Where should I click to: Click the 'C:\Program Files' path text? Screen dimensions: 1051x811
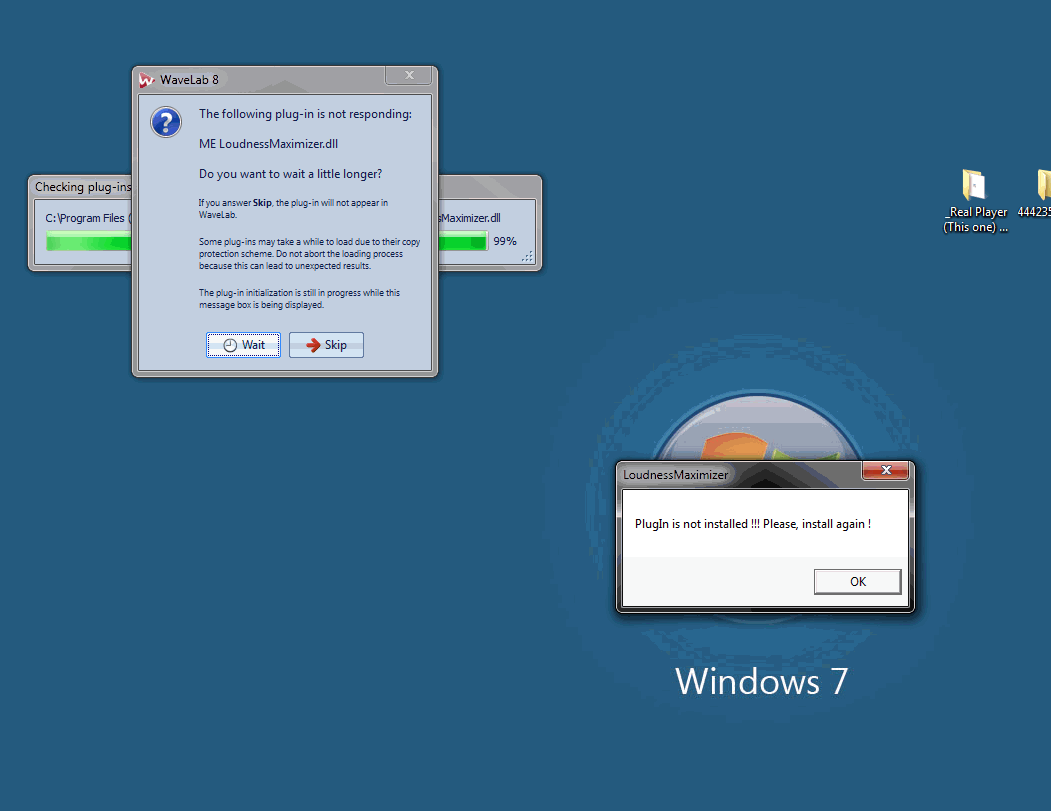(88, 219)
